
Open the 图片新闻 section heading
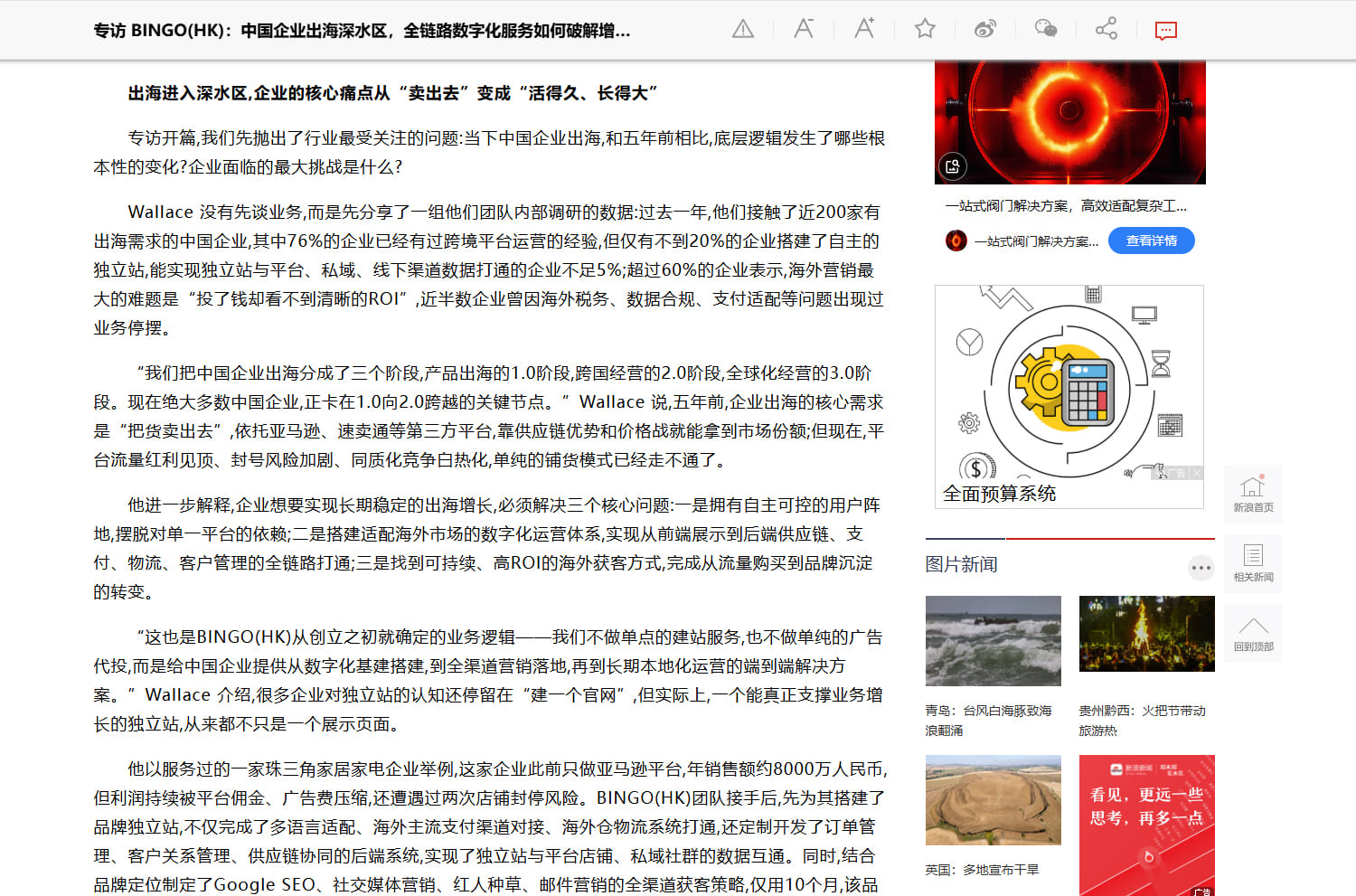click(x=961, y=564)
